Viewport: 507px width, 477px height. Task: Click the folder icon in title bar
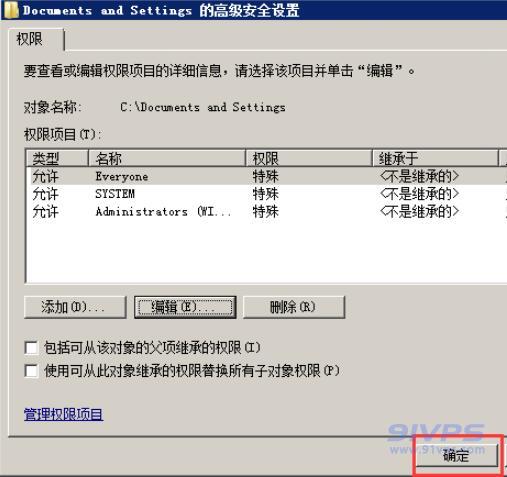pyautogui.click(x=11, y=9)
